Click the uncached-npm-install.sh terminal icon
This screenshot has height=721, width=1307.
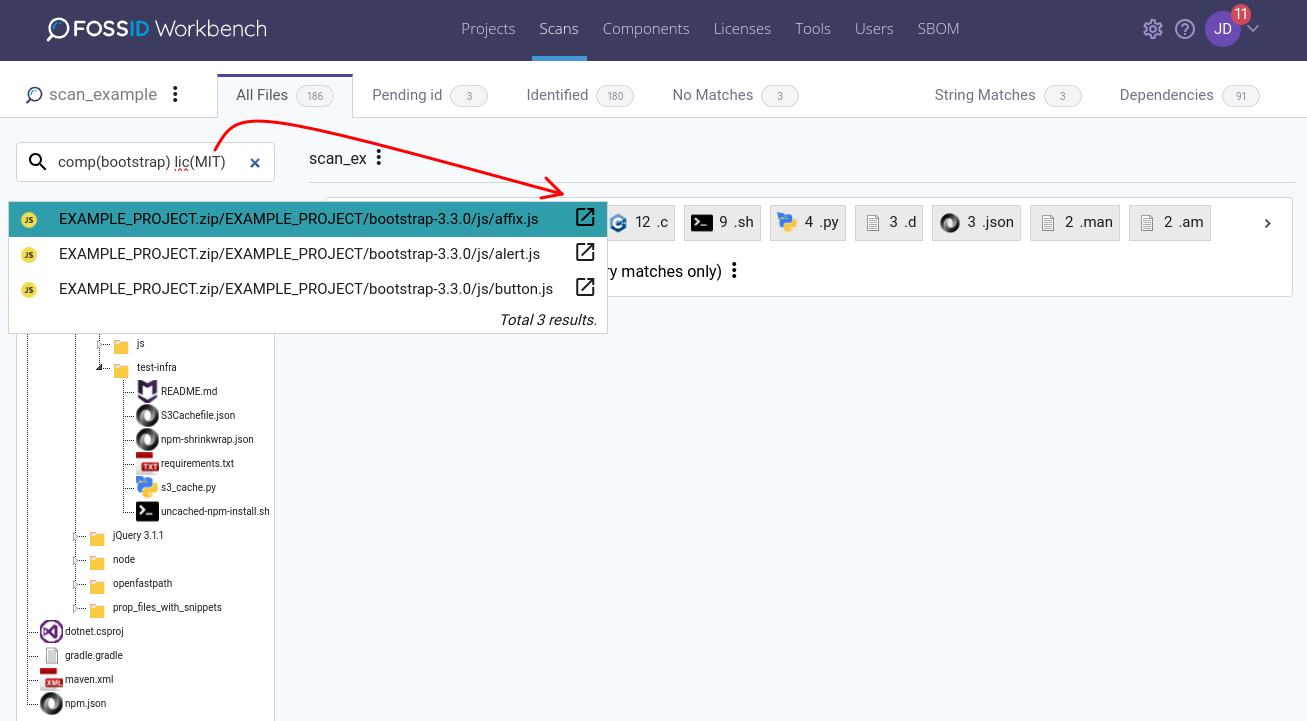pos(147,512)
